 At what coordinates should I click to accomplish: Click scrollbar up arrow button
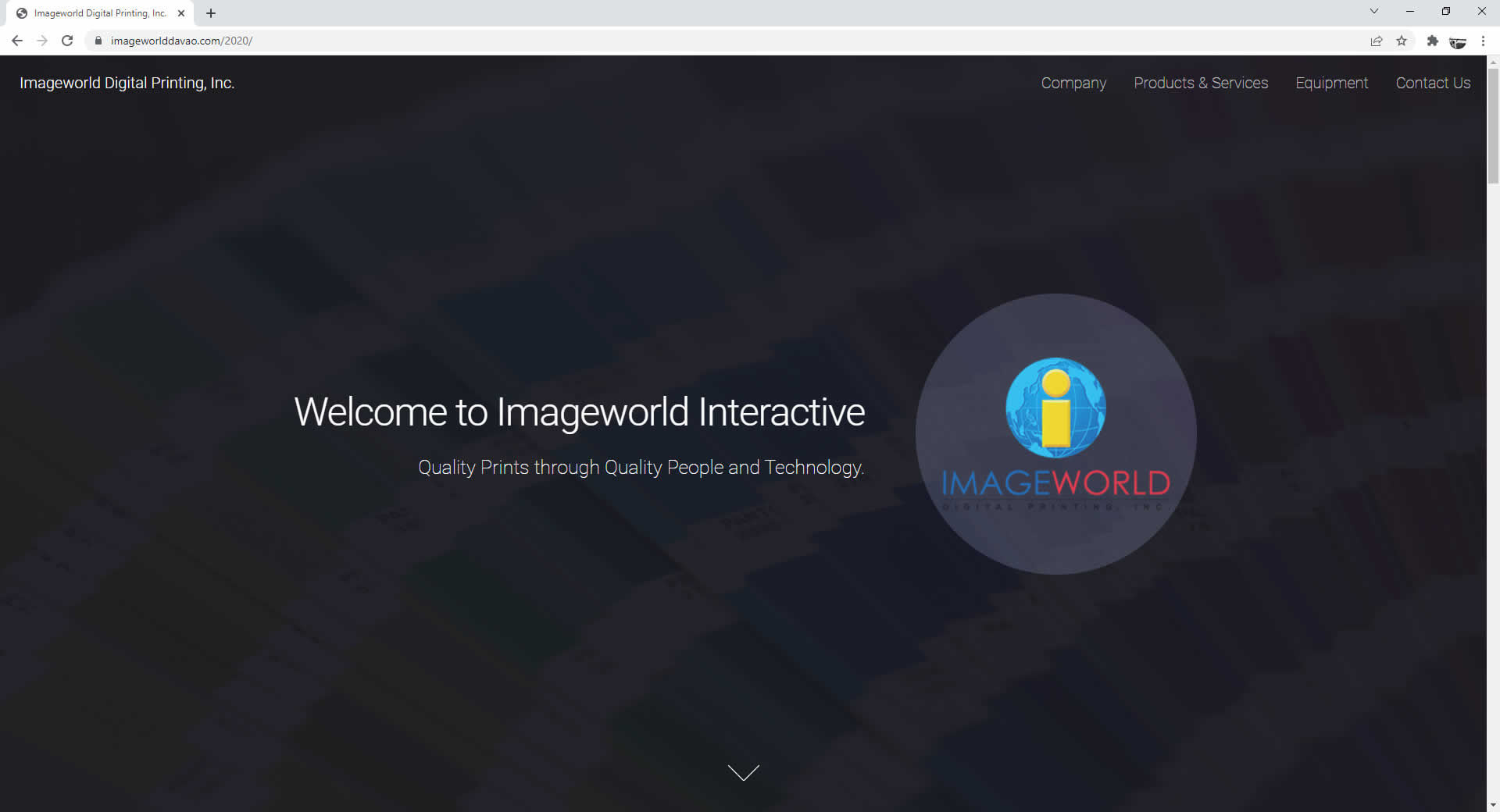tap(1493, 61)
